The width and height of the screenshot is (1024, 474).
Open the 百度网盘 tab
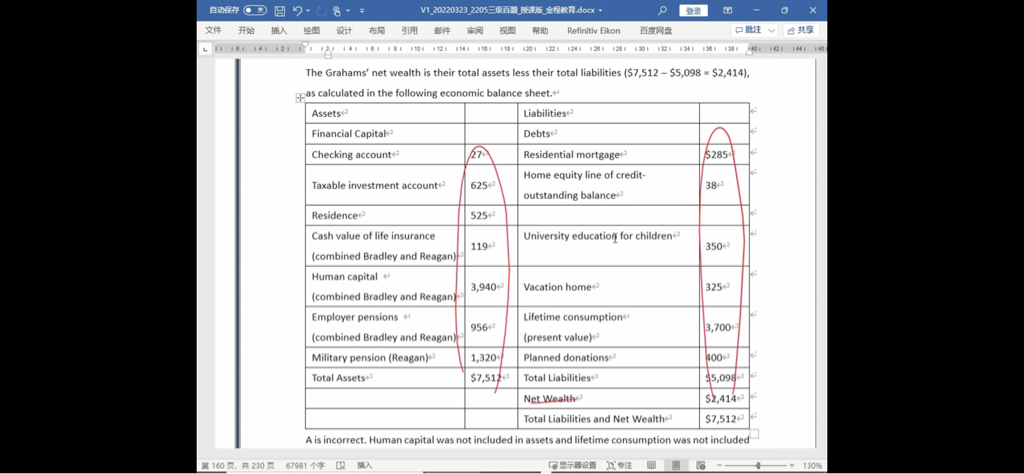[x=656, y=31]
